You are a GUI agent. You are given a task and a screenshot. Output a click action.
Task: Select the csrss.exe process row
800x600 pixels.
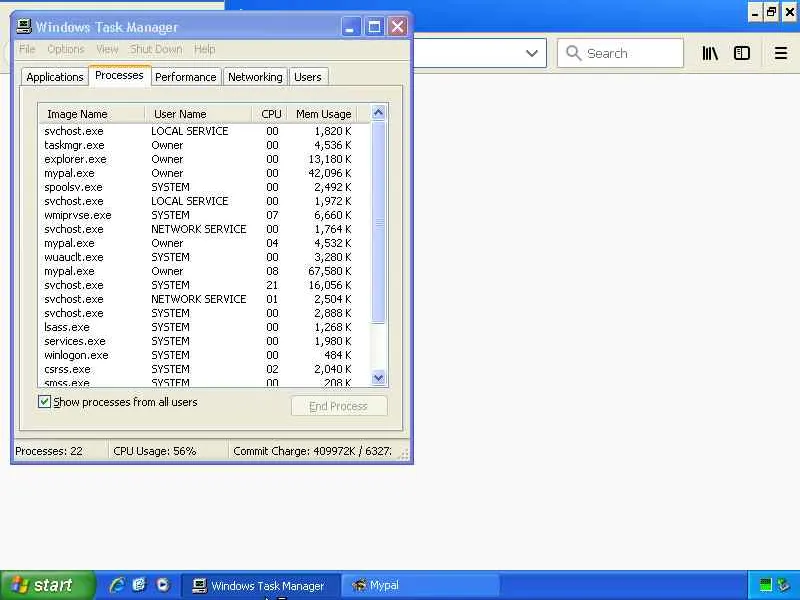204,369
